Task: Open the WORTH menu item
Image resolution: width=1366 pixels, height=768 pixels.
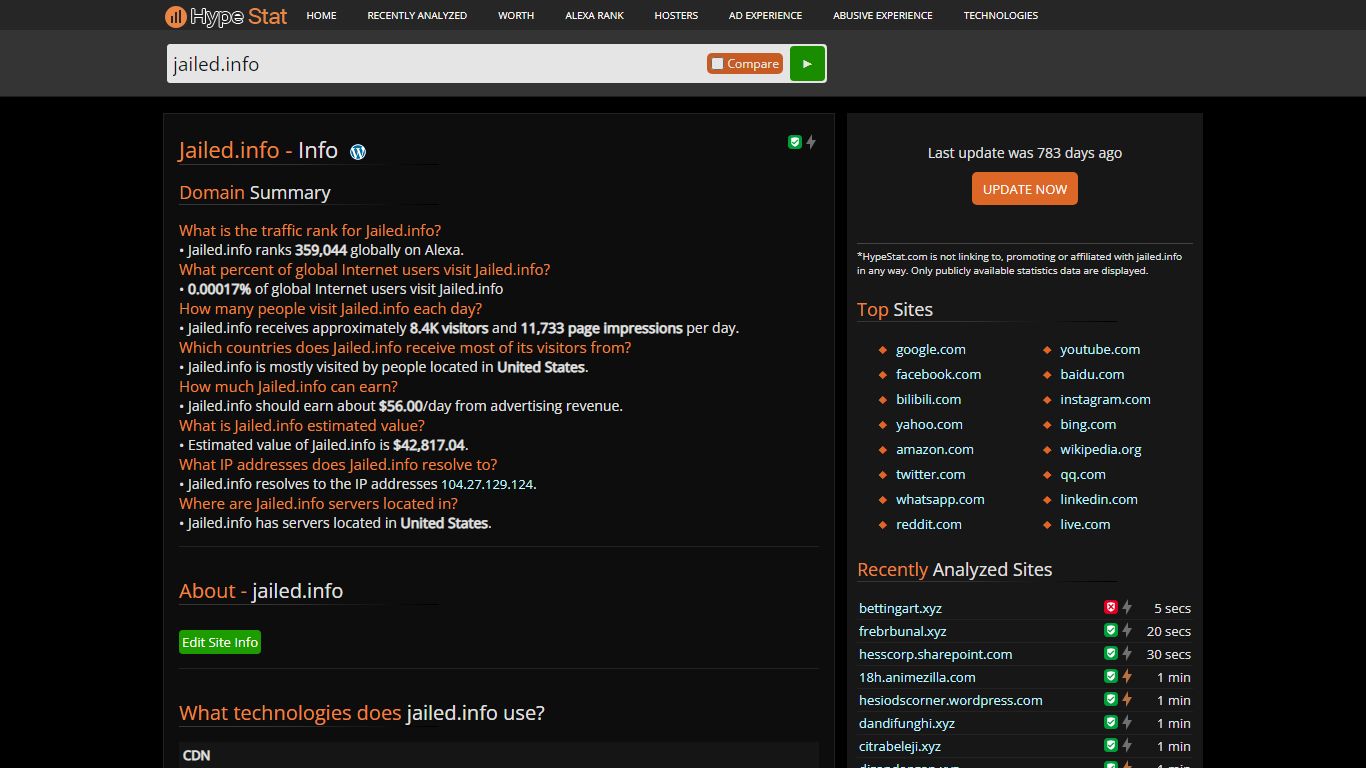Action: coord(516,15)
